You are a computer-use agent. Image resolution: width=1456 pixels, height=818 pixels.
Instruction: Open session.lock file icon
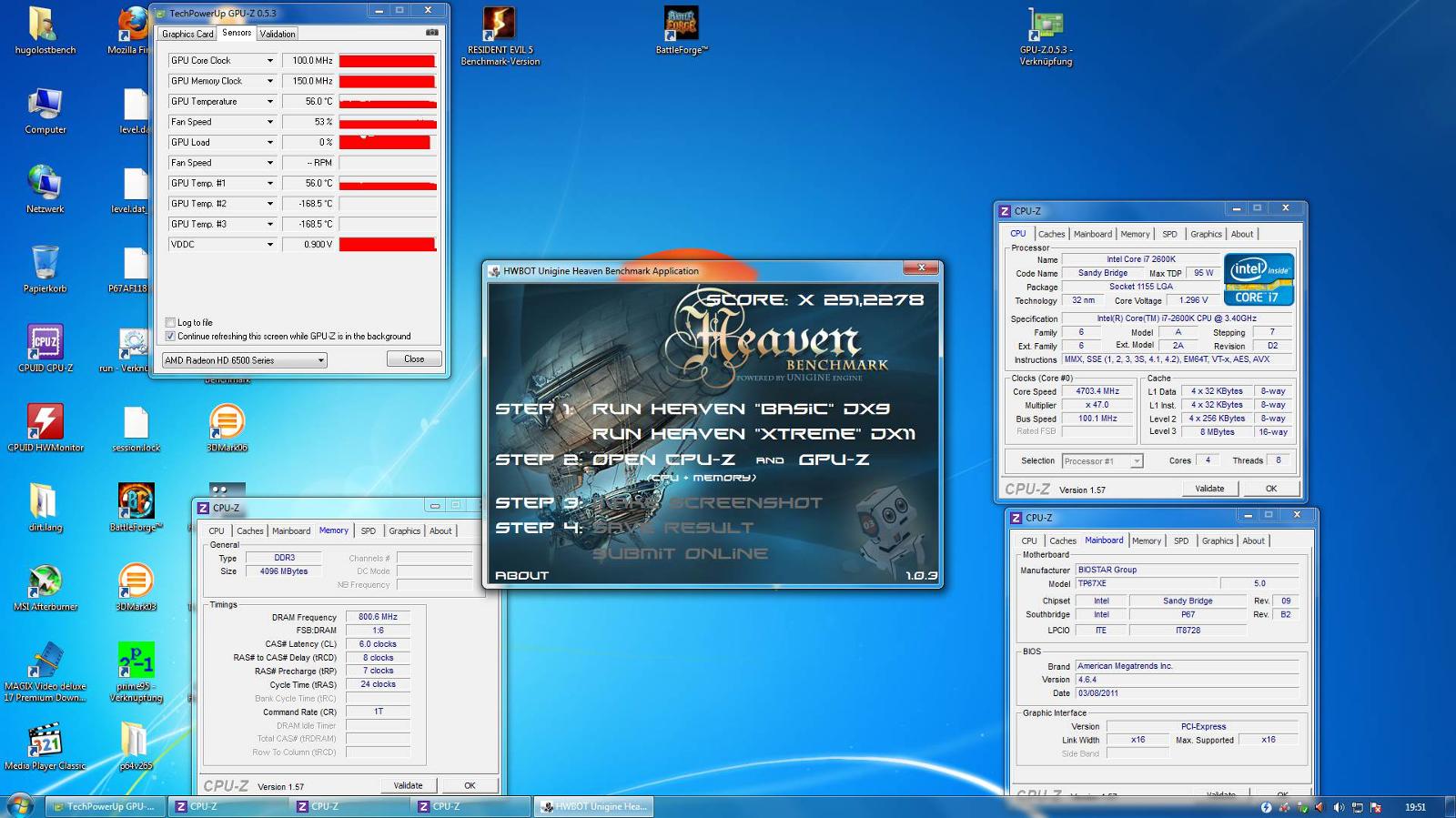136,428
